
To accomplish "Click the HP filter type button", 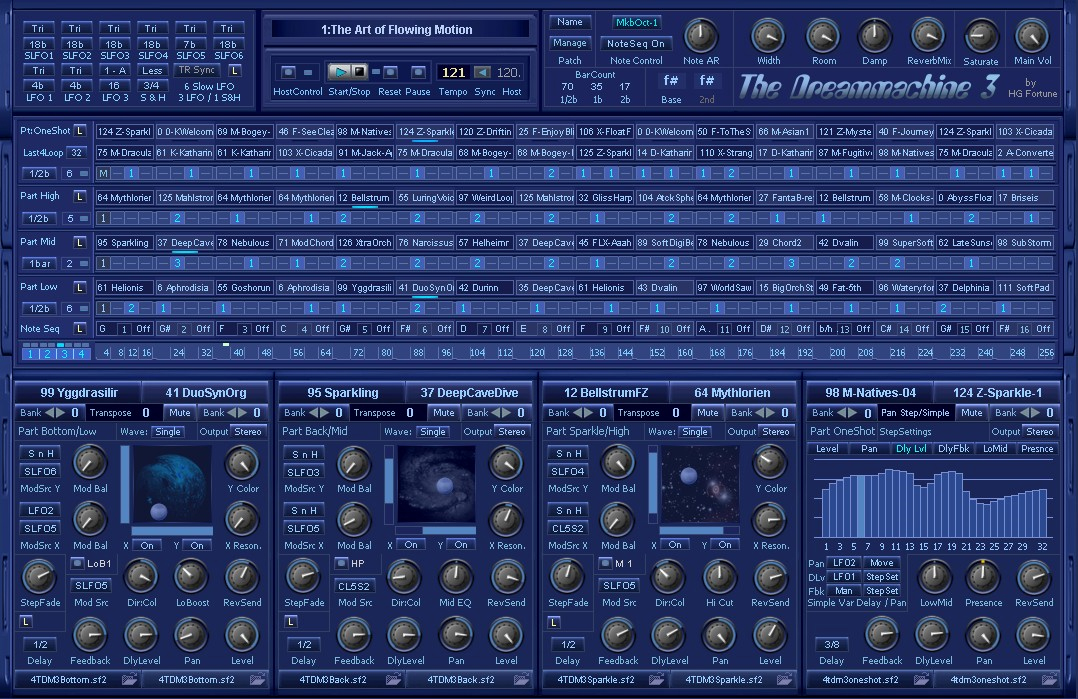I will coord(342,564).
